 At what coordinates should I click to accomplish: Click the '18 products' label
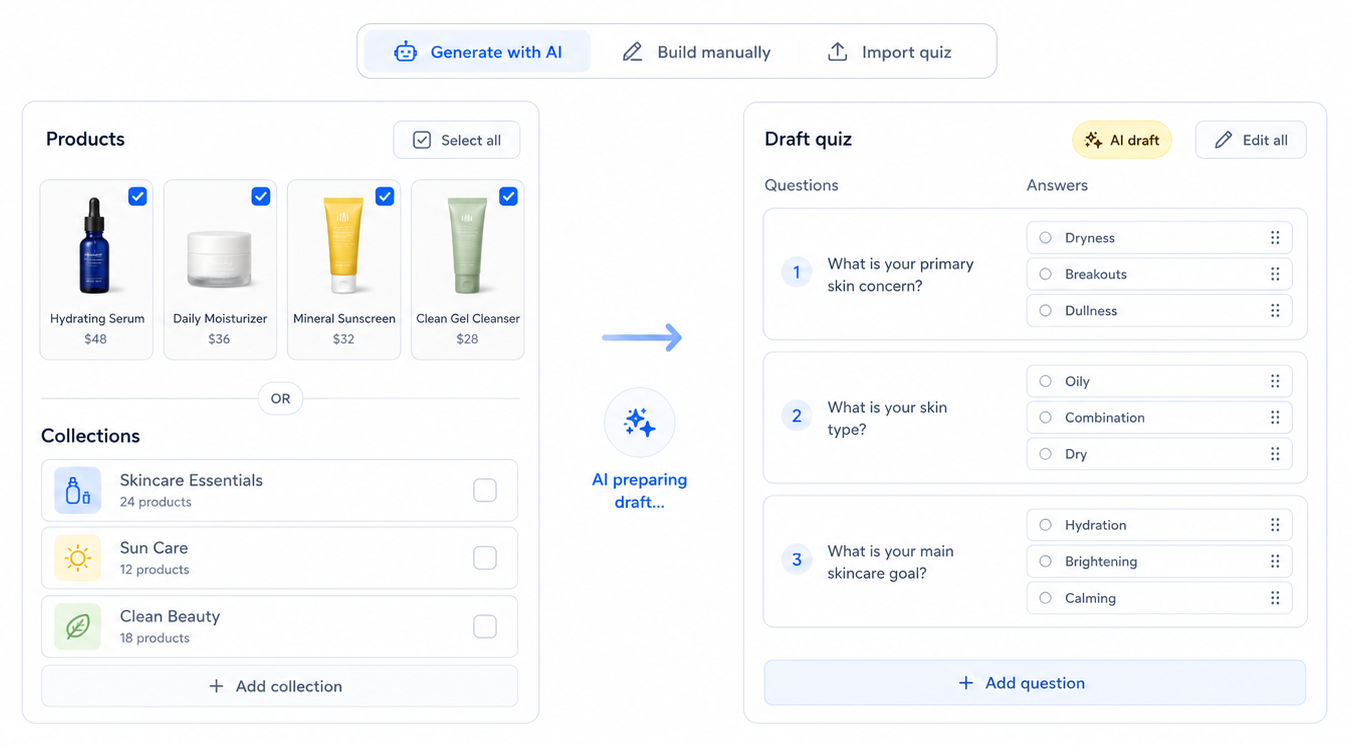point(154,638)
